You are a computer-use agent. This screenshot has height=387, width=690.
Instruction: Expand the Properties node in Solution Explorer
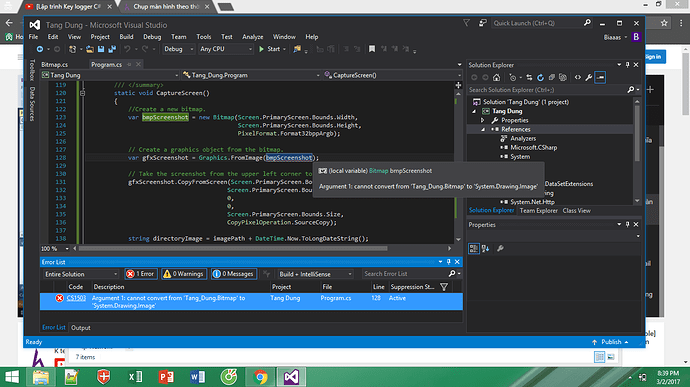[x=483, y=120]
